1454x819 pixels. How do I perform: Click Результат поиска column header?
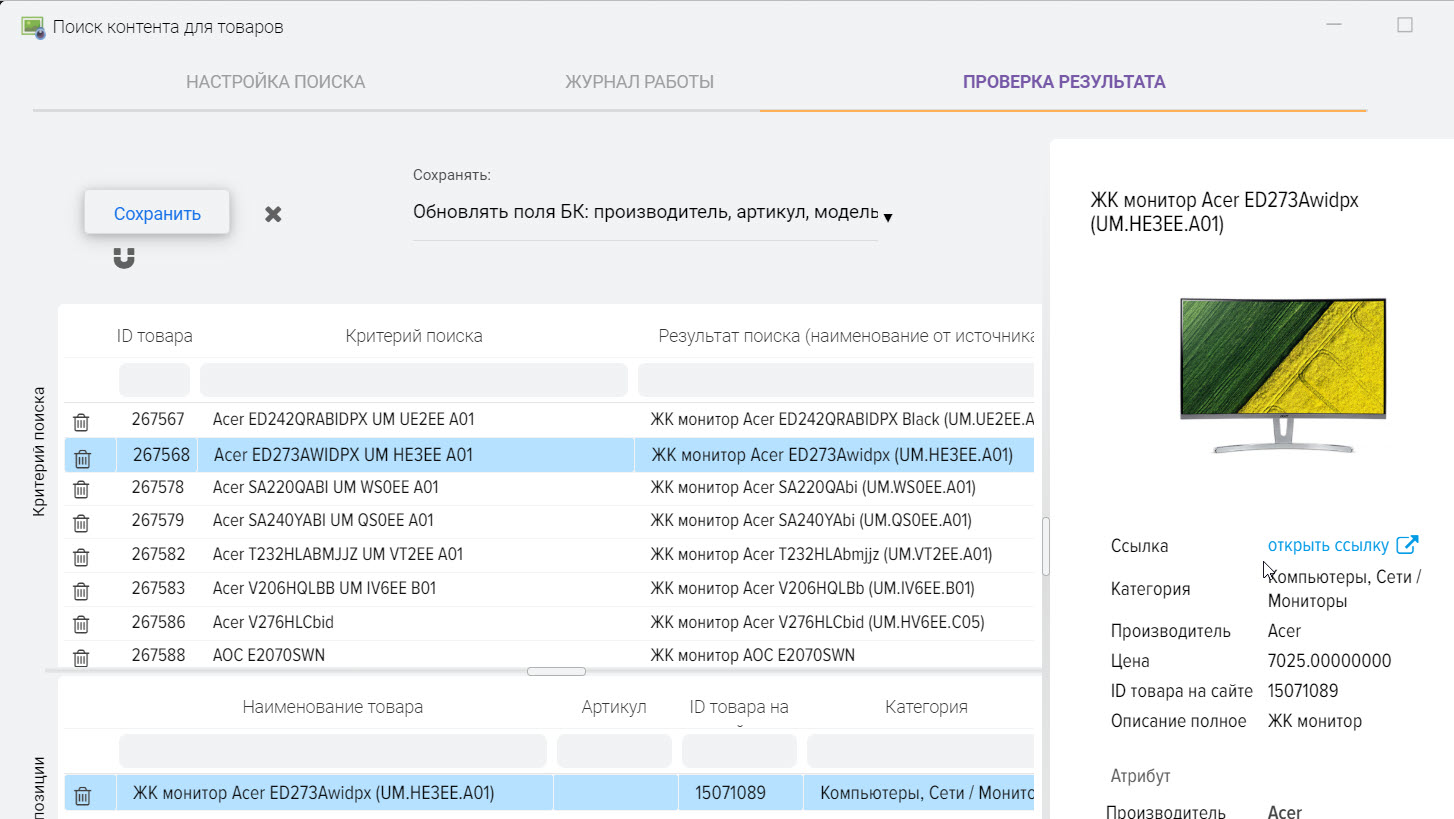point(846,336)
